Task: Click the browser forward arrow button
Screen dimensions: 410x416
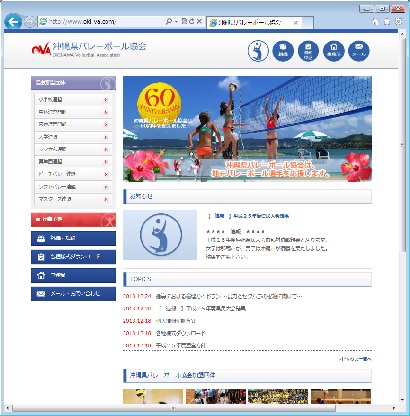Action: (x=30, y=22)
